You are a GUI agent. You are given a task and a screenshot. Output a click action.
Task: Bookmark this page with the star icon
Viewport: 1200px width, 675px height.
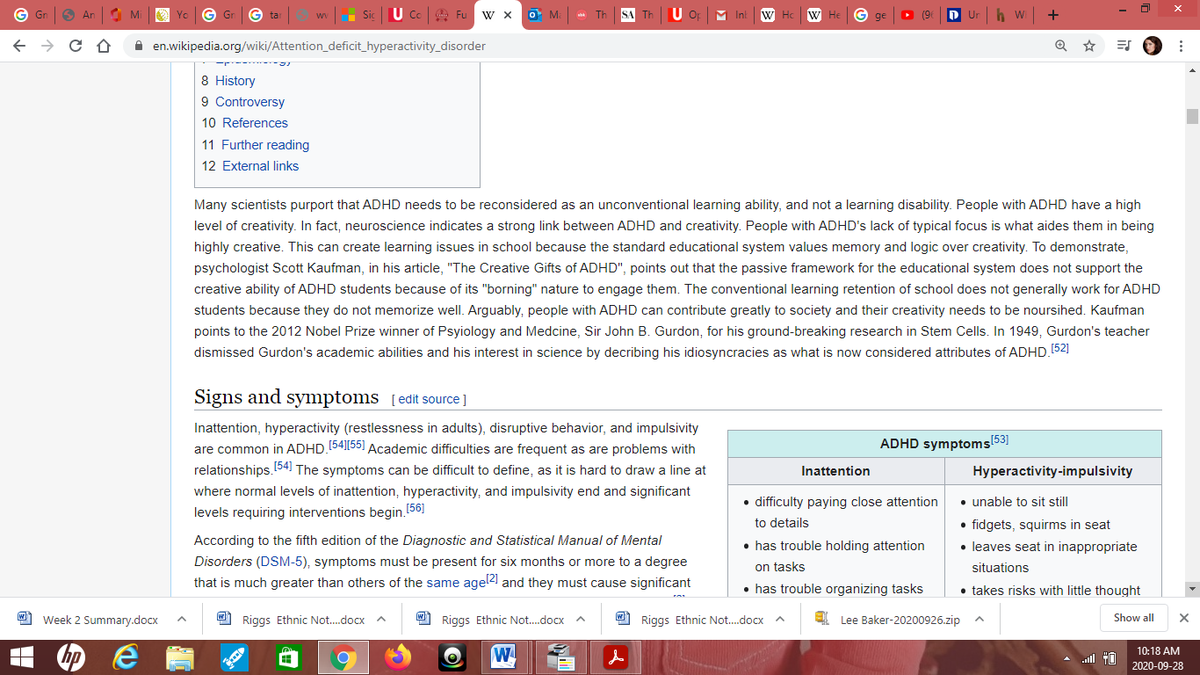point(1091,46)
